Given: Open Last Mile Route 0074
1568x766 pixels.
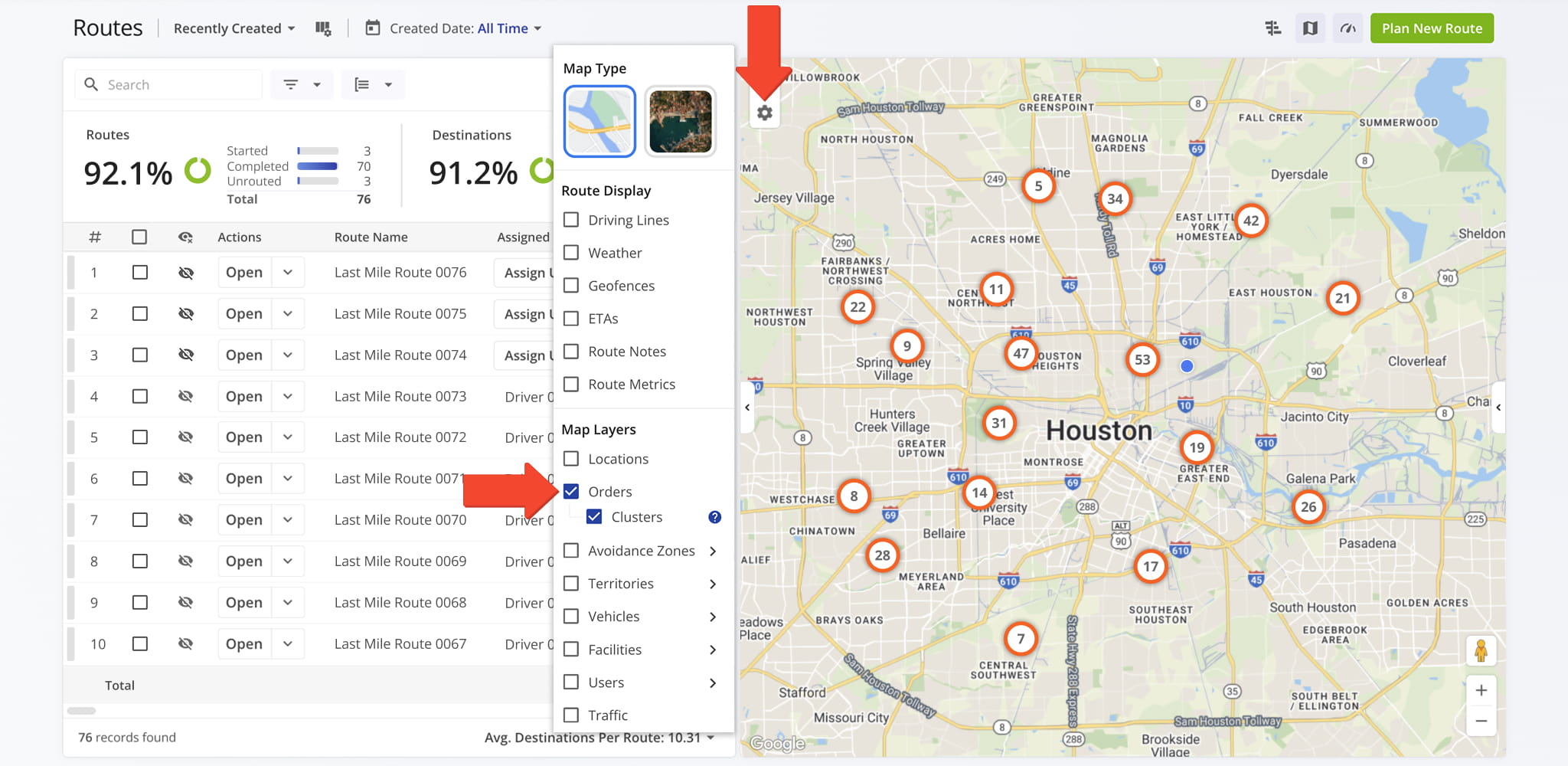Looking at the screenshot, I should 244,355.
